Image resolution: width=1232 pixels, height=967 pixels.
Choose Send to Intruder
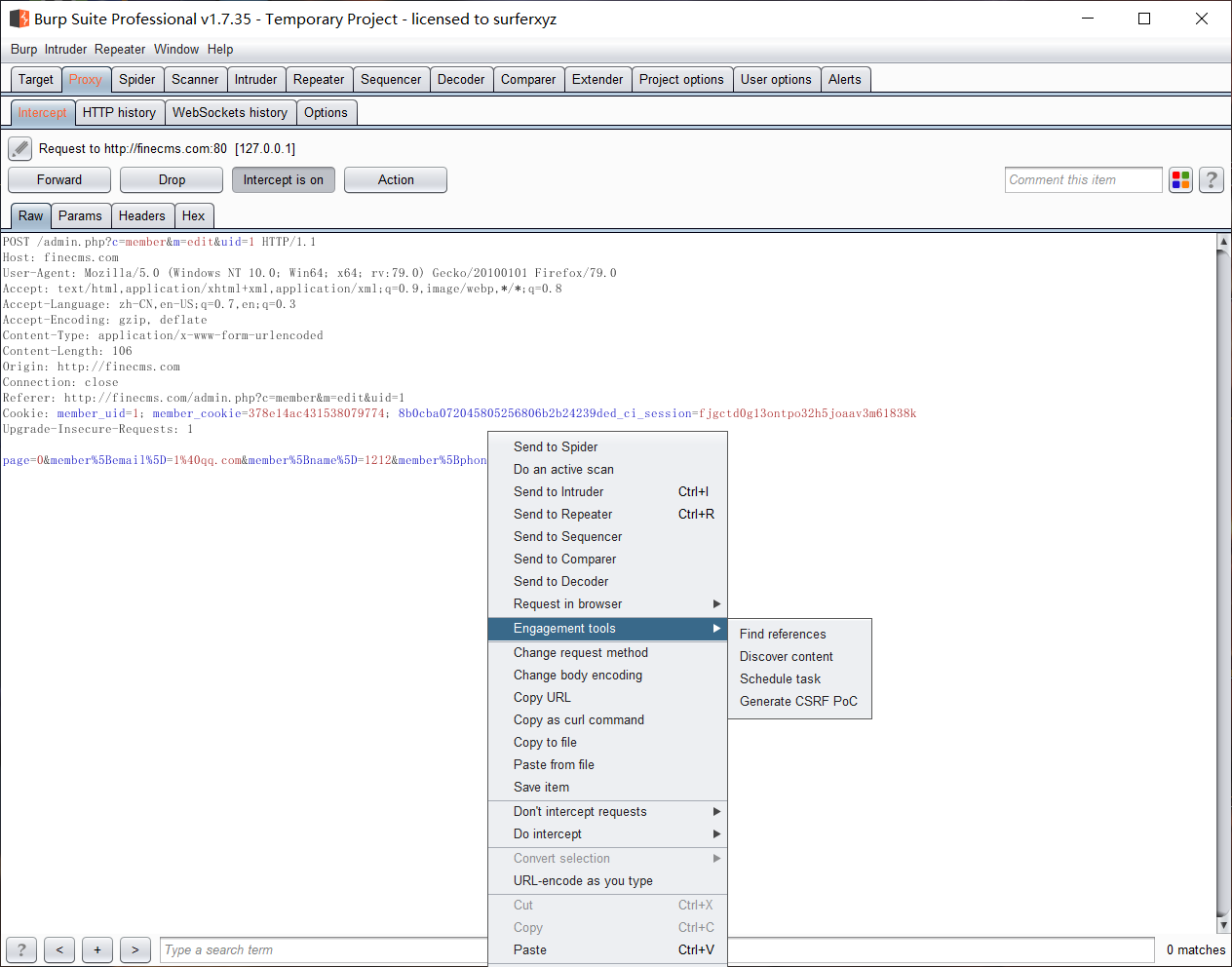coord(607,492)
